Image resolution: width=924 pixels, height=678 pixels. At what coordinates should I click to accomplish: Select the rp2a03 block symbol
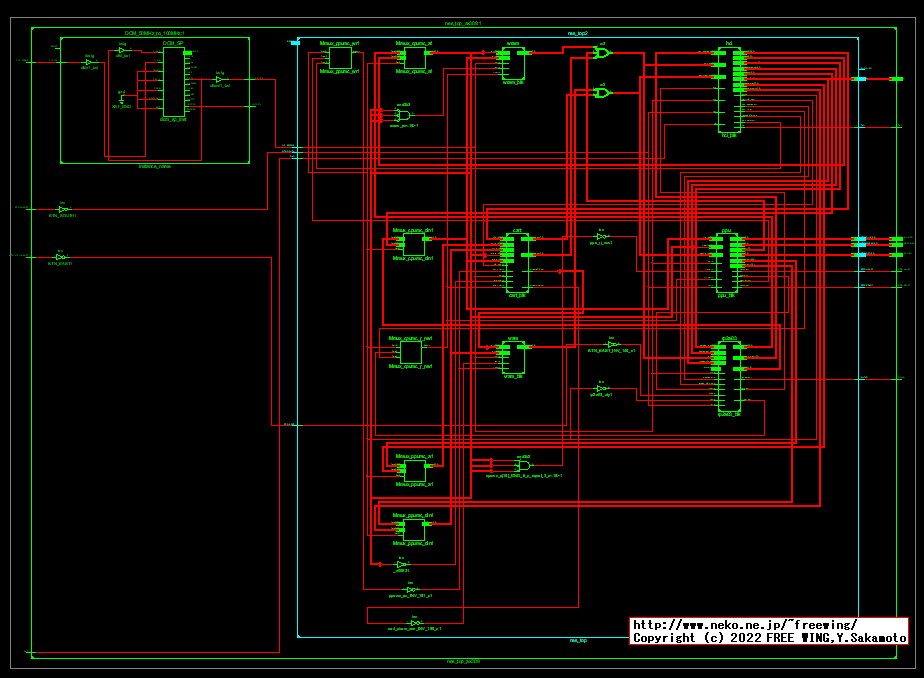tap(729, 375)
